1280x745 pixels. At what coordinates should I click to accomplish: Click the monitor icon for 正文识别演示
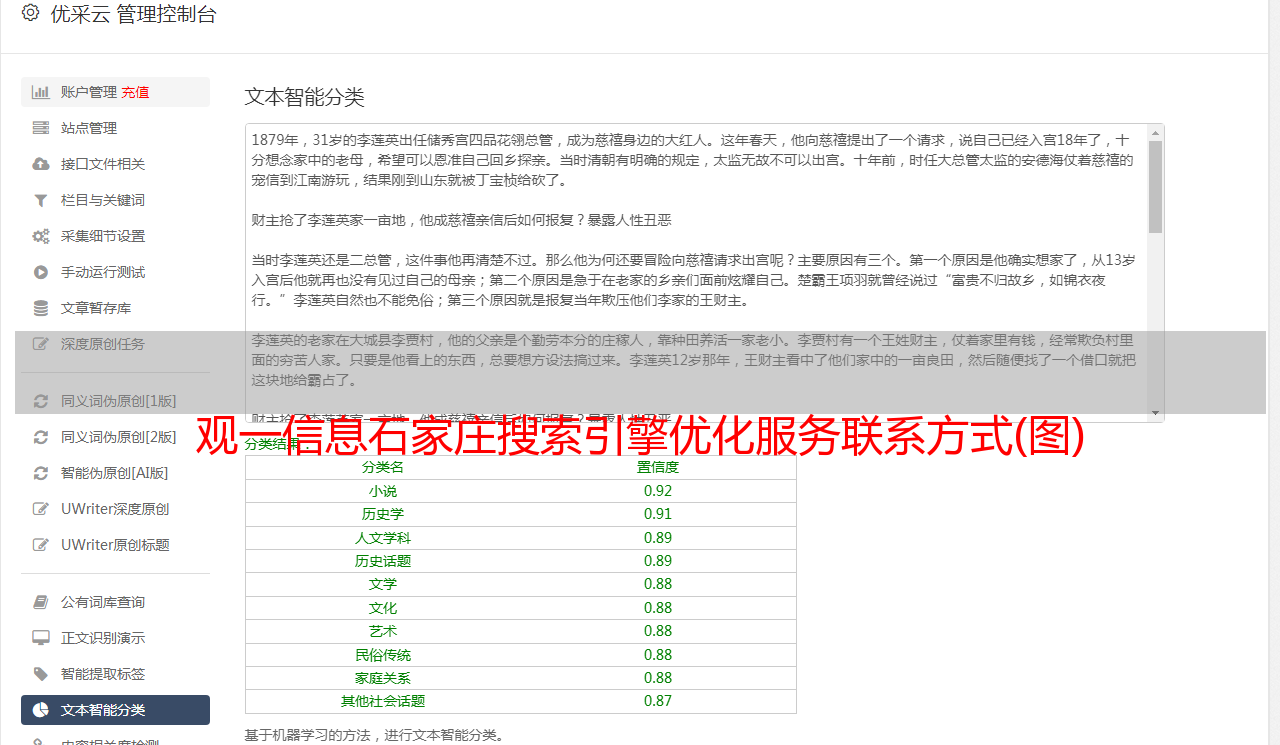click(x=41, y=638)
